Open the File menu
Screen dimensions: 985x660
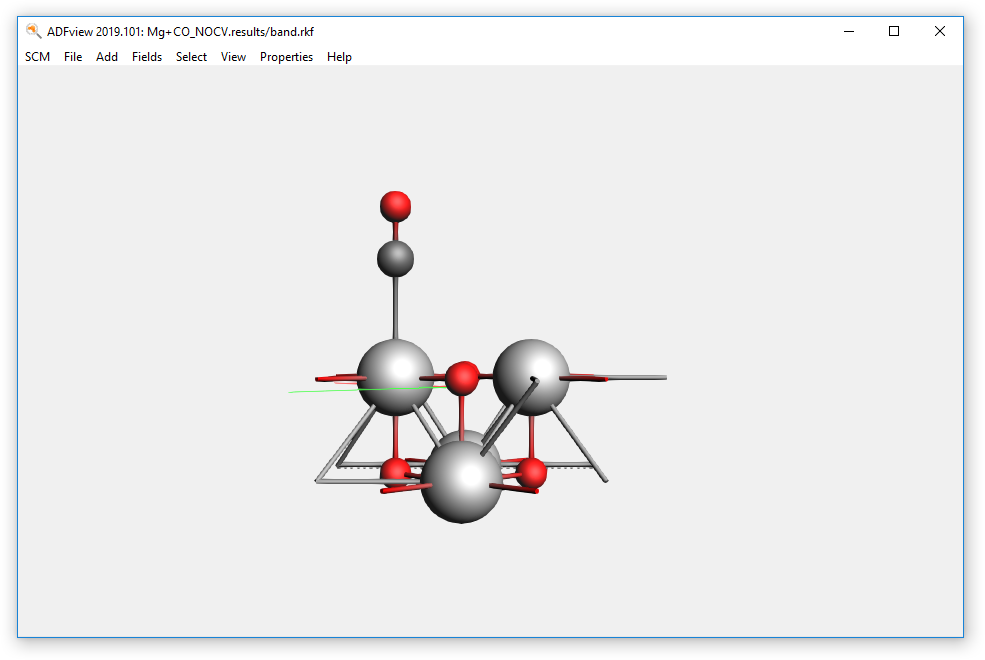tap(72, 57)
